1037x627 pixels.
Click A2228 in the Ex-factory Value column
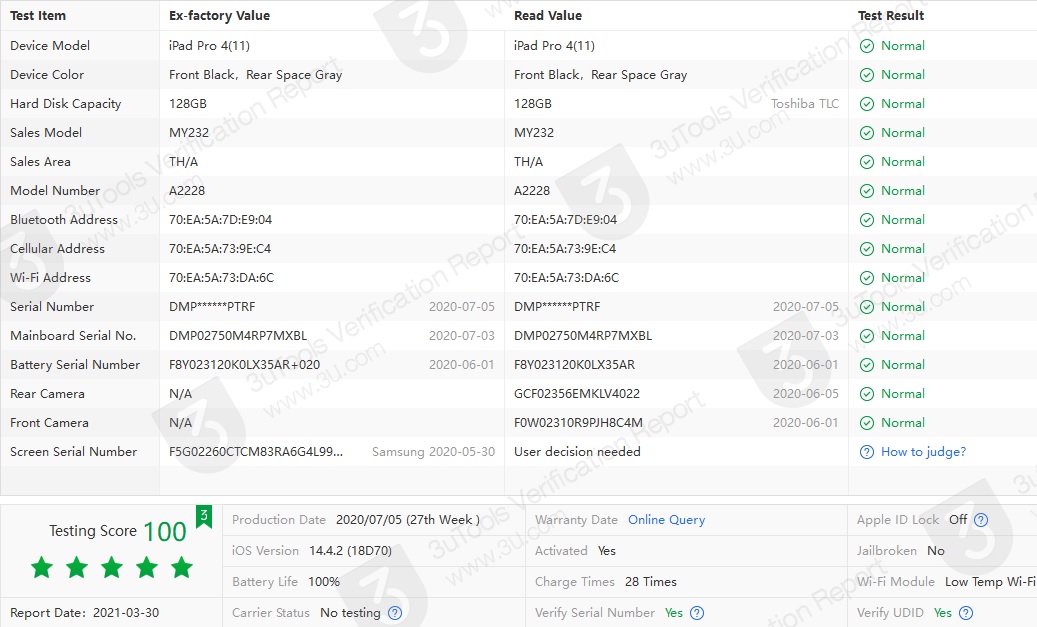tap(187, 191)
